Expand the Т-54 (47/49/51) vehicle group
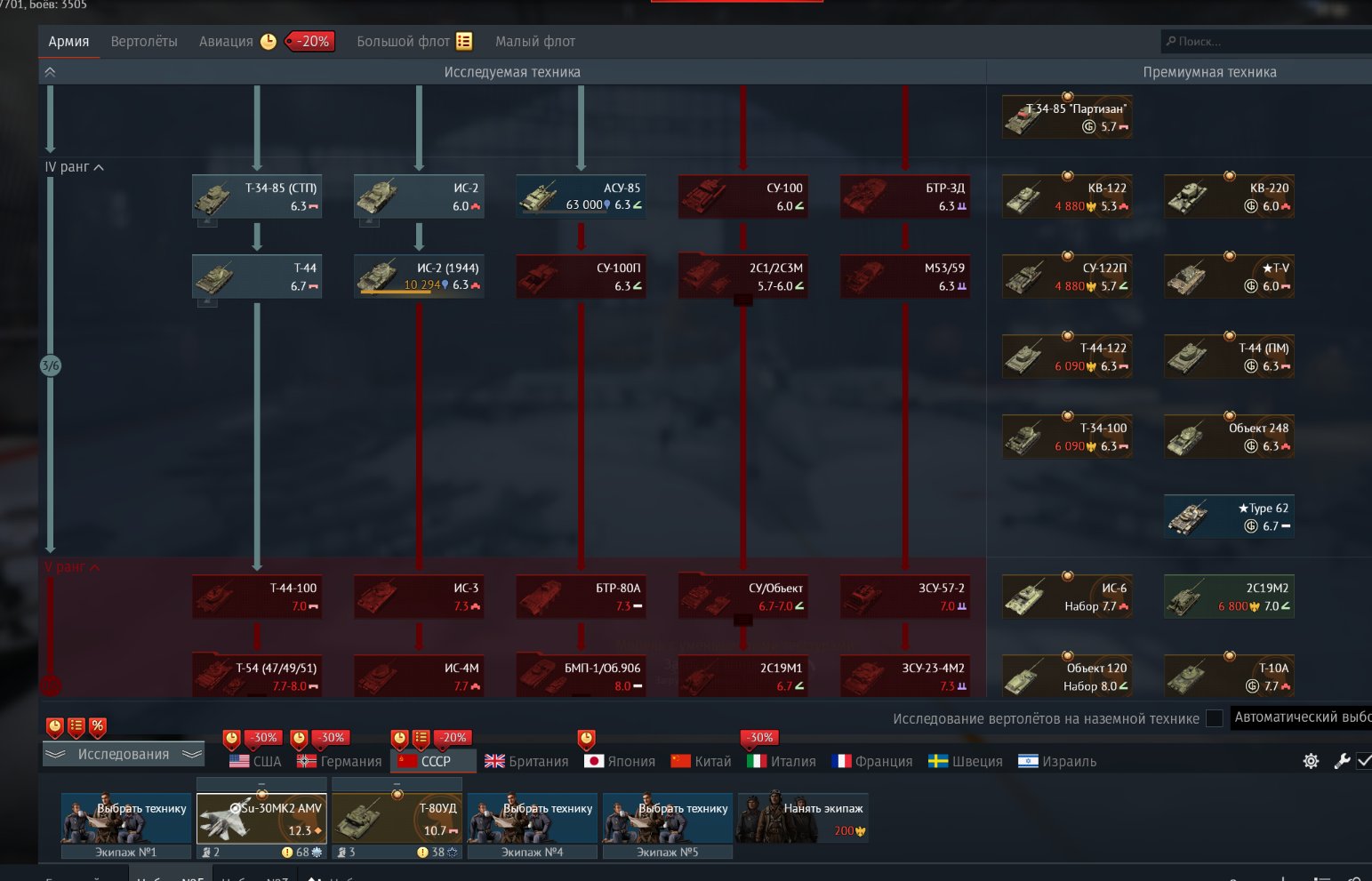Screen dimensions: 1372x881 point(257,677)
